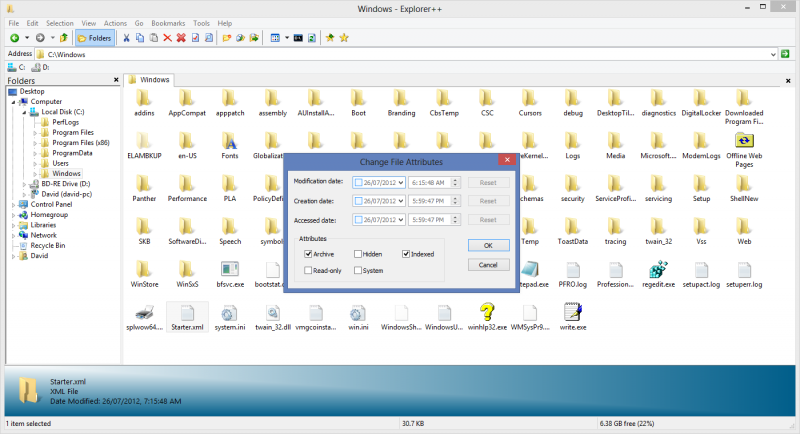Click the red Delete X icon

(x=167, y=38)
